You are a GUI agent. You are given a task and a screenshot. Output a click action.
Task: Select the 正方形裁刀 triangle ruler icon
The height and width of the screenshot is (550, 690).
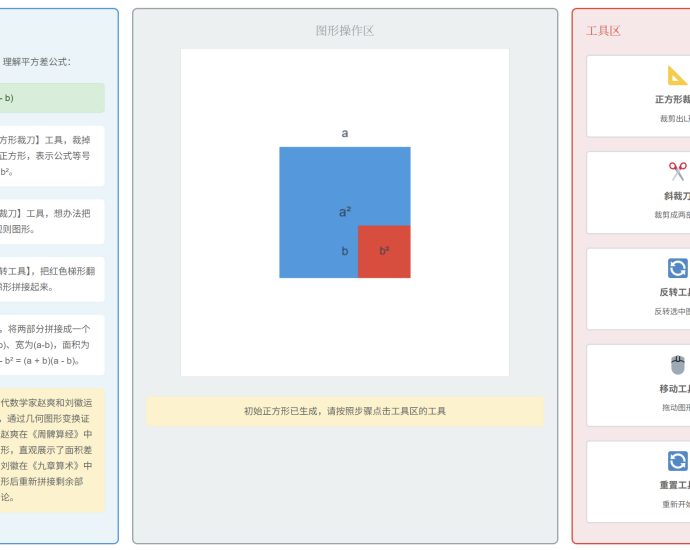click(x=677, y=75)
